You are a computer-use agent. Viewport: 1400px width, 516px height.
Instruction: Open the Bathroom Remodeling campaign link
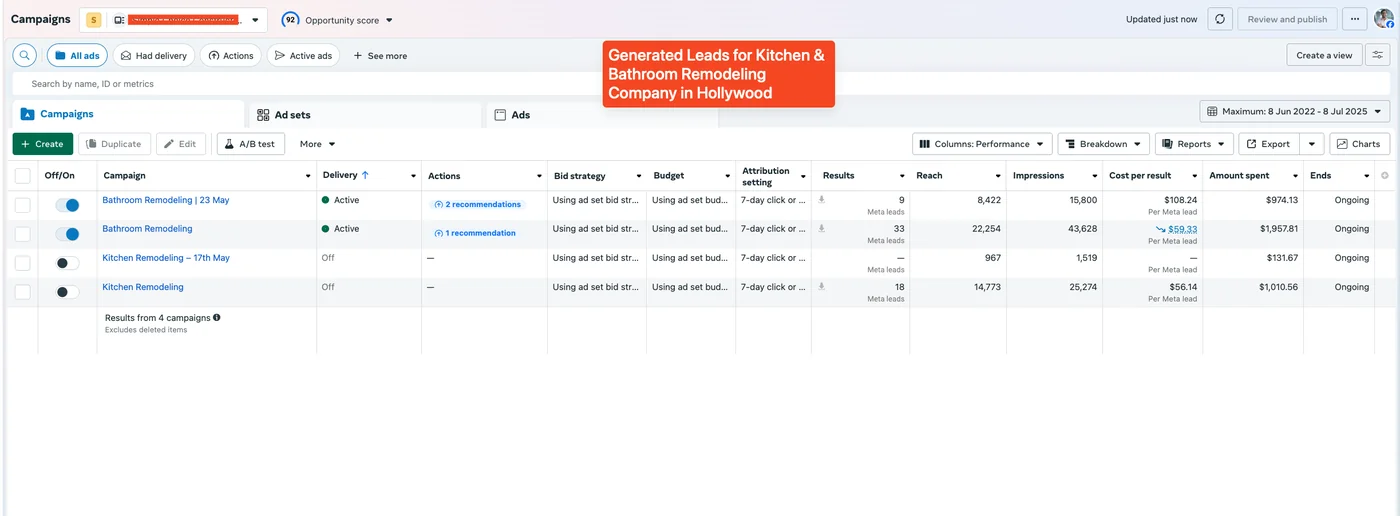[x=147, y=229]
